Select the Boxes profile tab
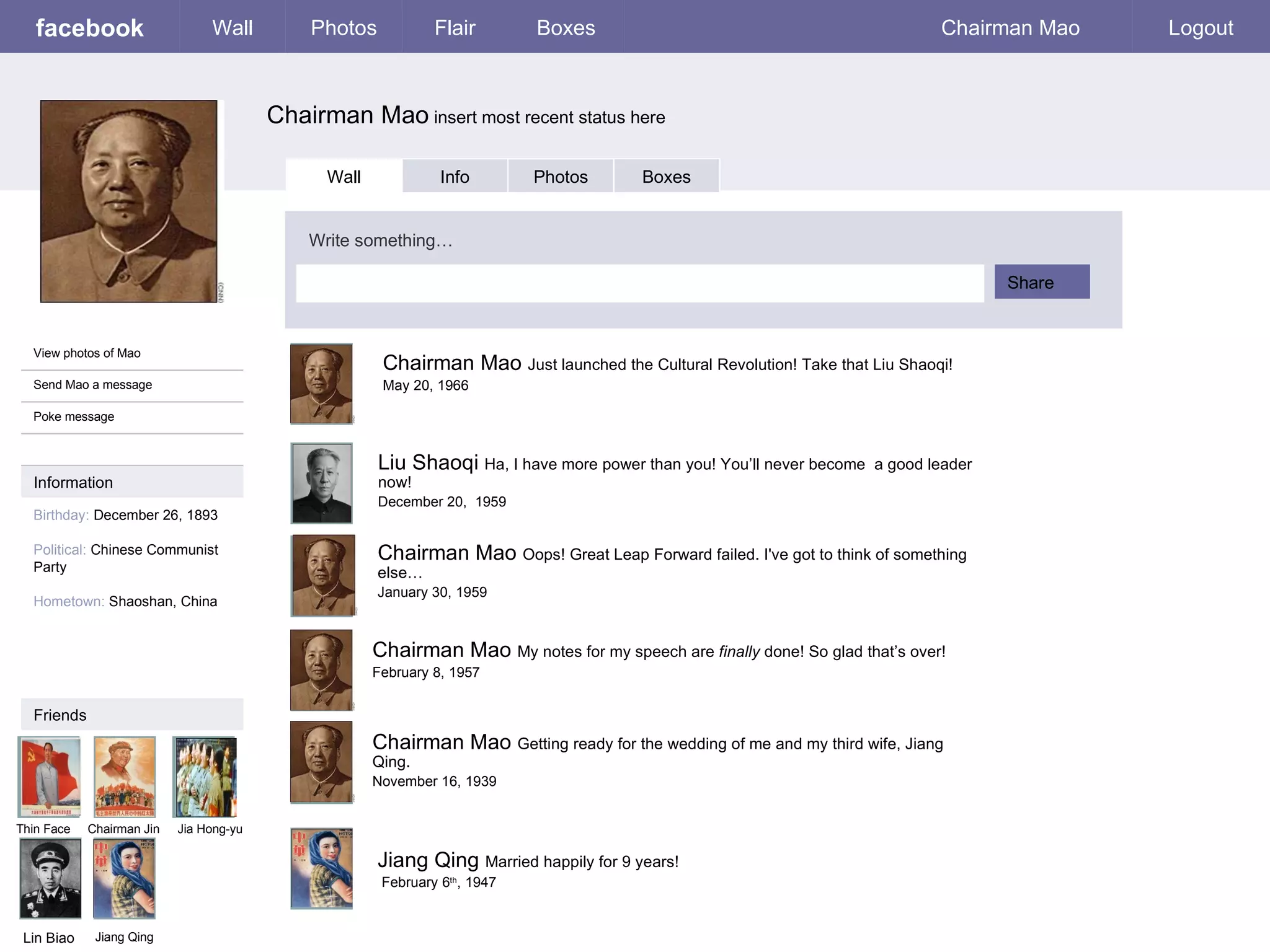Image resolution: width=1270 pixels, height=952 pixels. (x=666, y=177)
